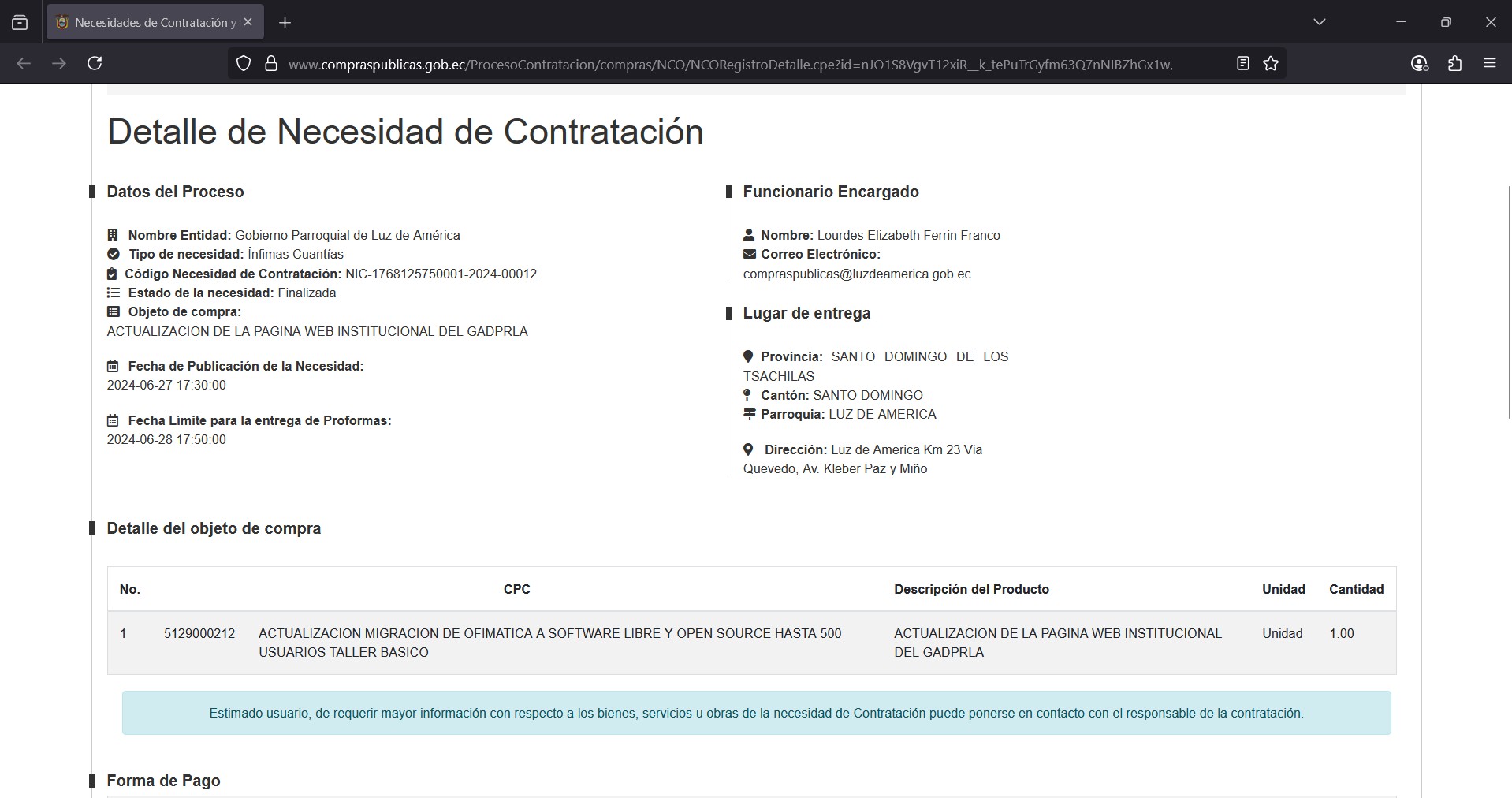Screen dimensions: 1512x798
Task: Click the Unidad column header
Action: point(1283,589)
